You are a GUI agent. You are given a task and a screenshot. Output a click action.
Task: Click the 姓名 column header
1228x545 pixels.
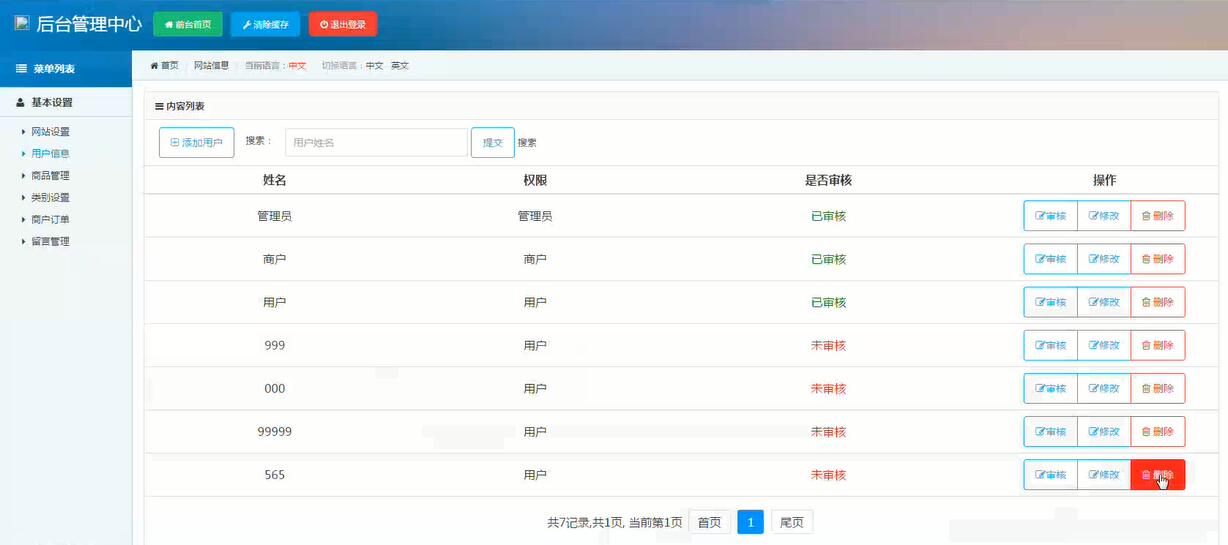point(275,180)
